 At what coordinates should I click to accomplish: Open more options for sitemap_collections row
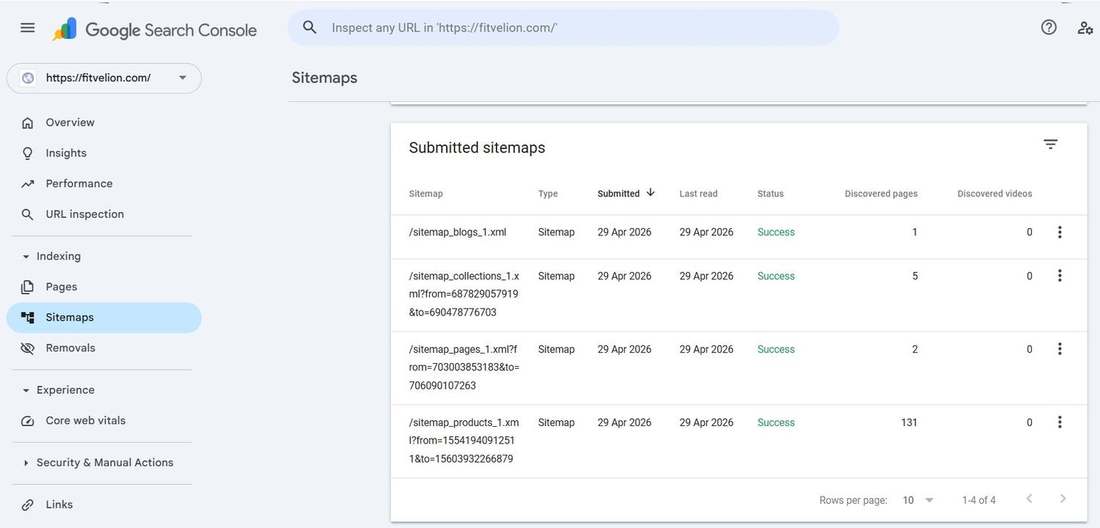[x=1059, y=276]
